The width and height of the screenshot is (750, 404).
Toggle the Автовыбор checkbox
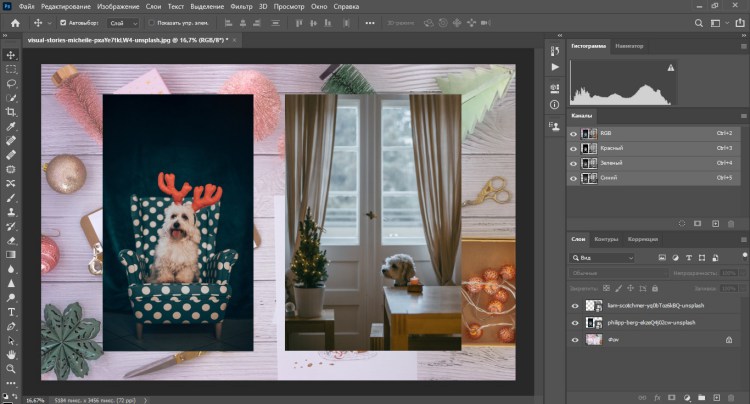(63, 22)
